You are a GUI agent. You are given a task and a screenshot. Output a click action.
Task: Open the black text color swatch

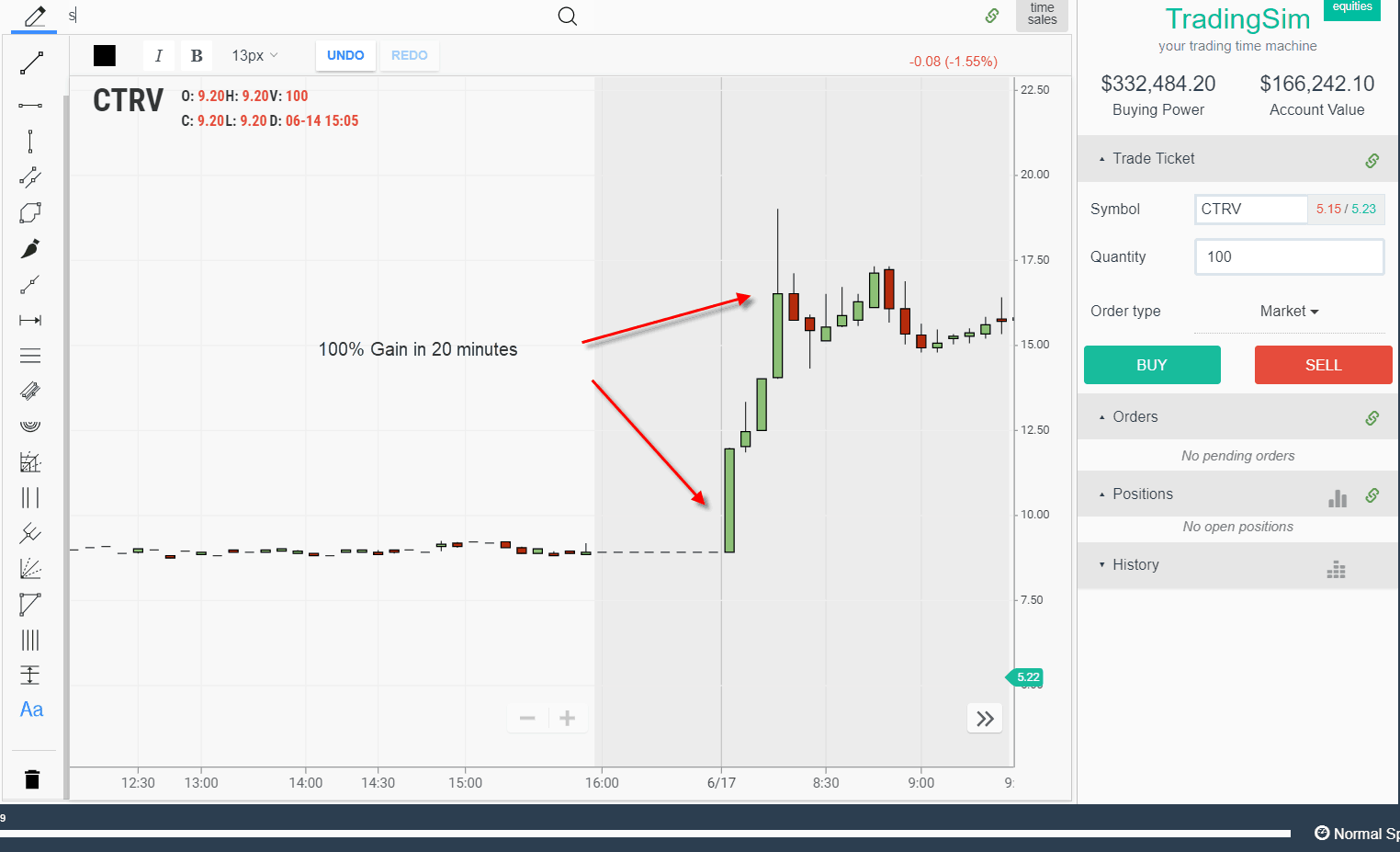[x=105, y=55]
